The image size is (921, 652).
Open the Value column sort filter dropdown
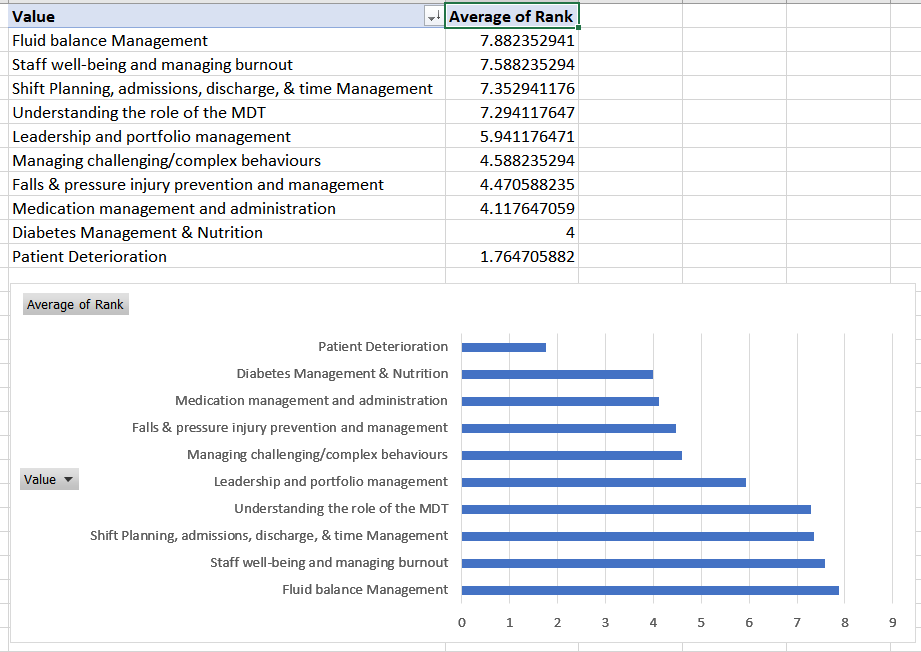(x=433, y=17)
